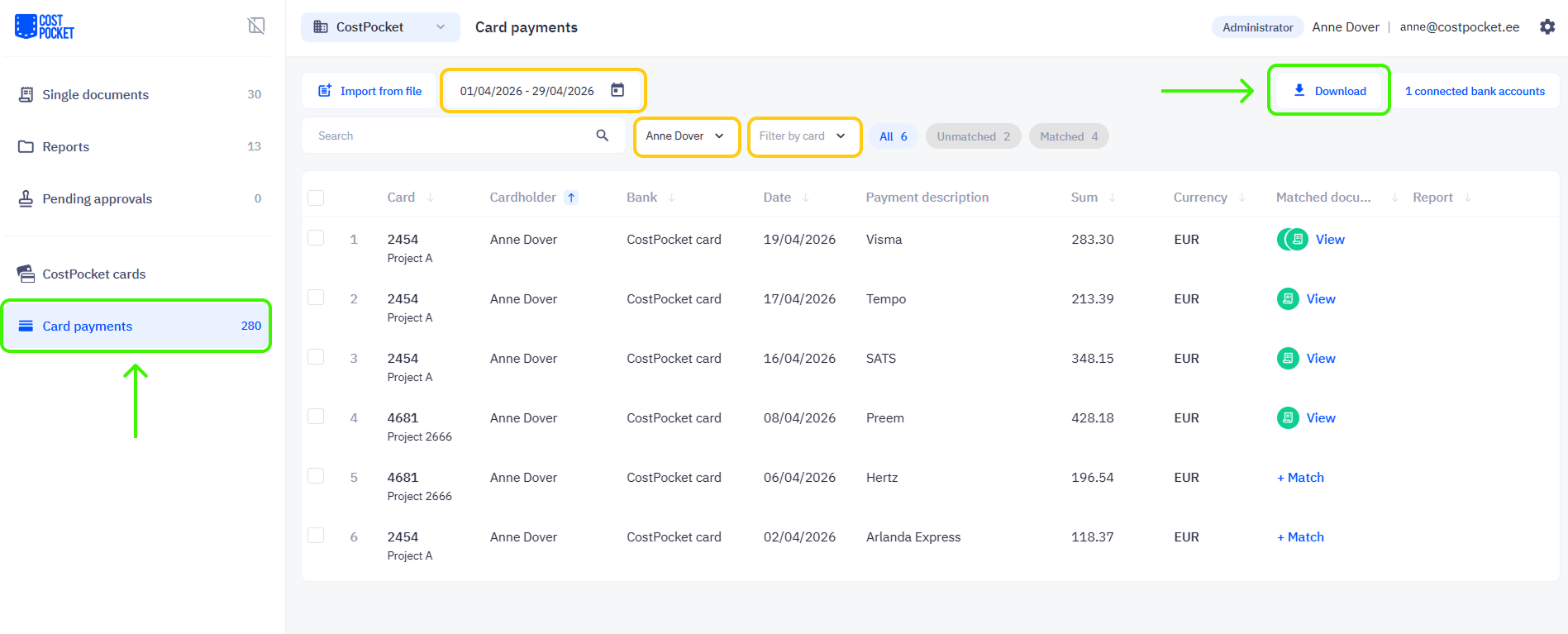Image resolution: width=1568 pixels, height=634 pixels.
Task: Click the calendar icon in date range
Action: pos(617,90)
